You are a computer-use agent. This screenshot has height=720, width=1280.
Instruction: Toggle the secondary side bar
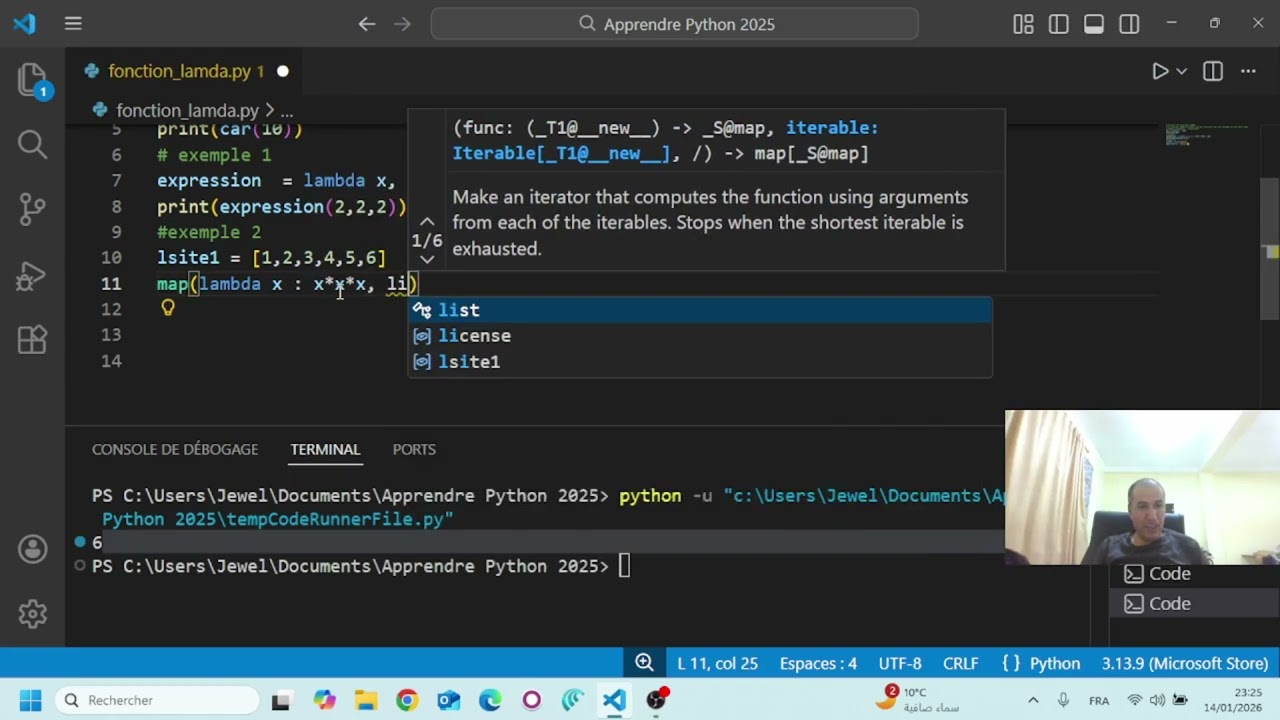click(x=1129, y=24)
